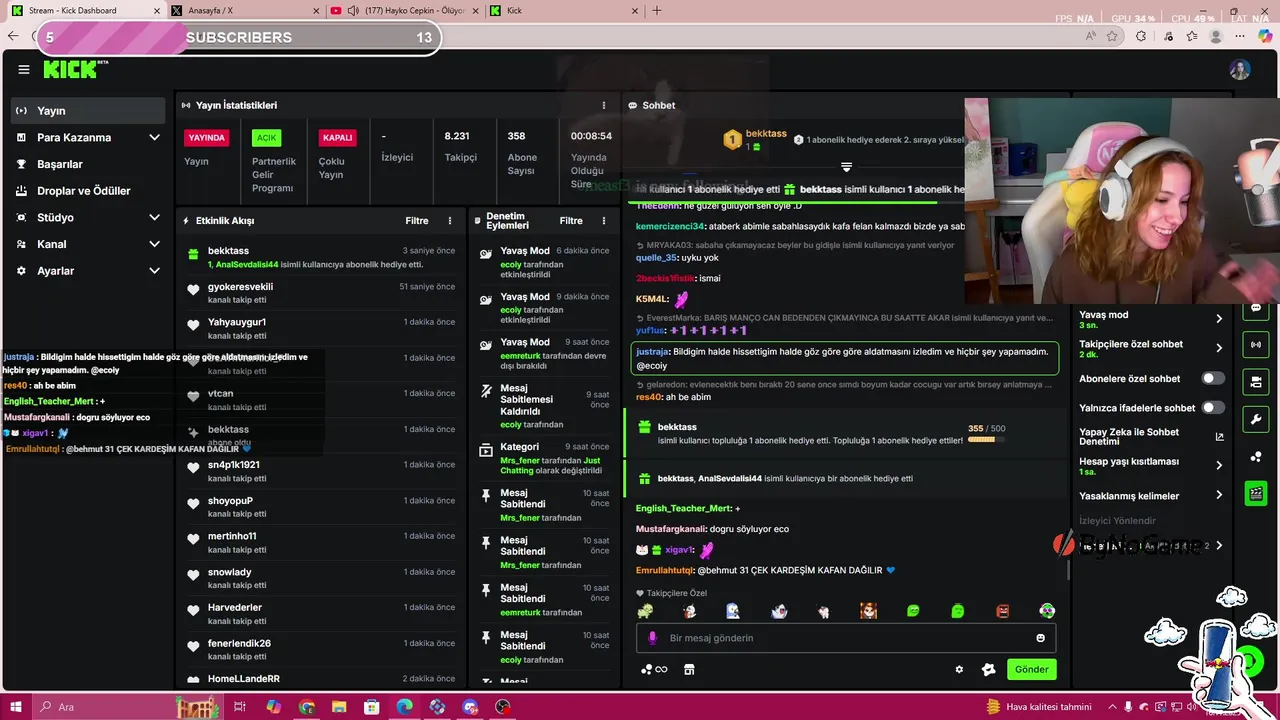This screenshot has width=1280, height=720.
Task: Select the blue penguin emote
Action: click(x=733, y=611)
